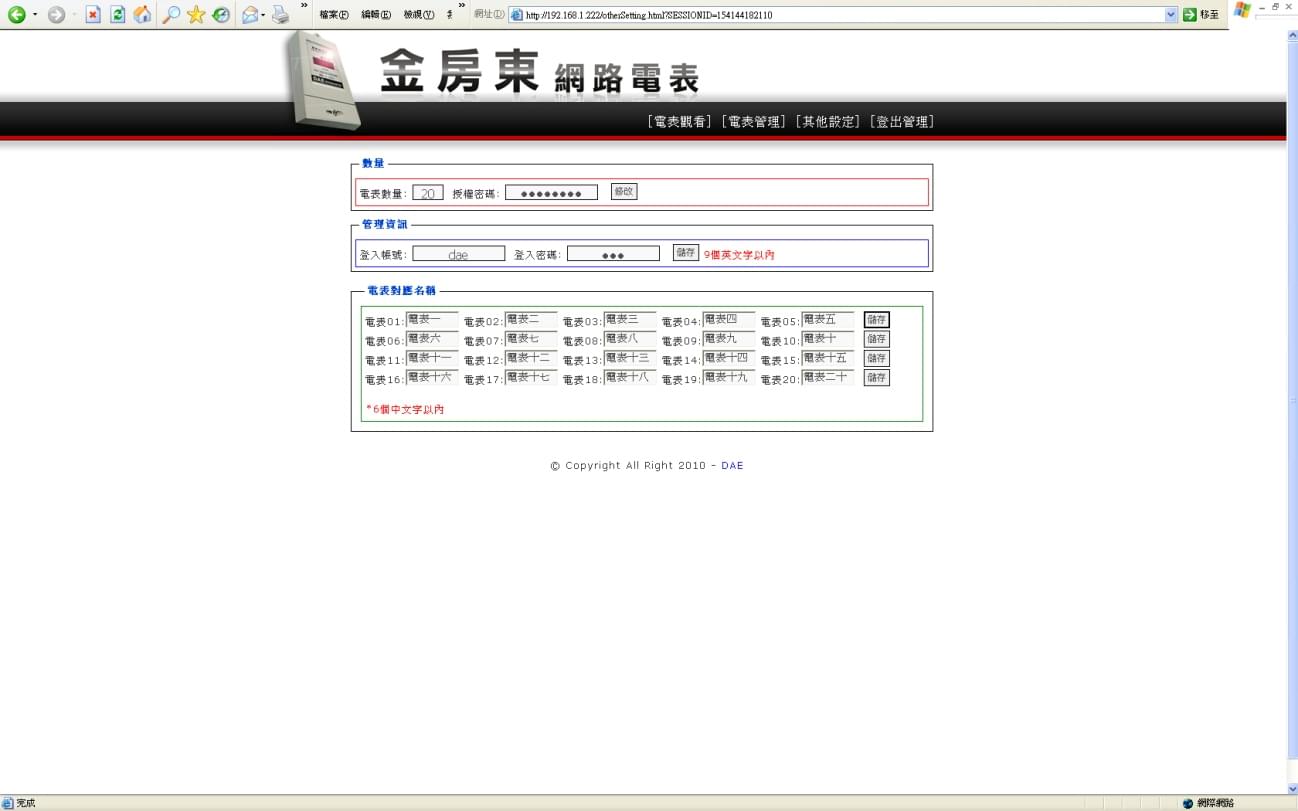Expand the Mail icon dropdown arrow
Viewport: 1298px width, 811px height.
(263, 15)
